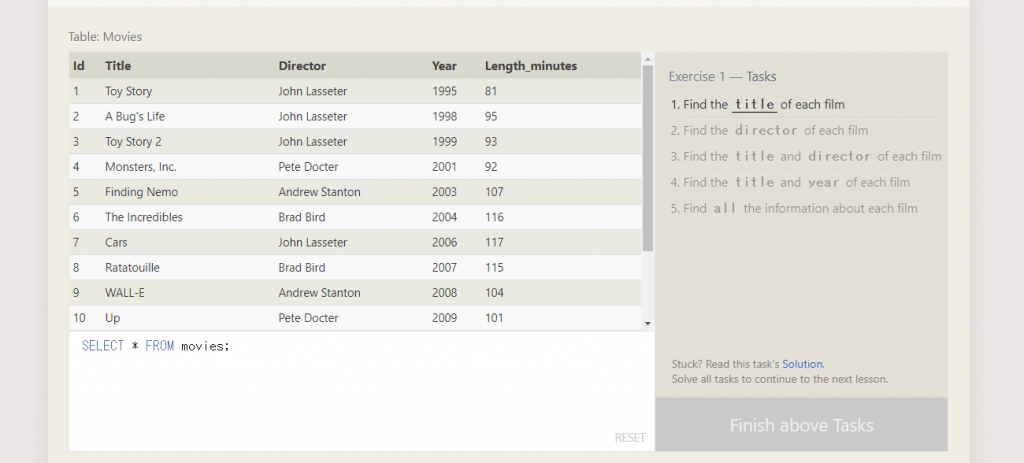Click the Director column header

[x=302, y=66]
